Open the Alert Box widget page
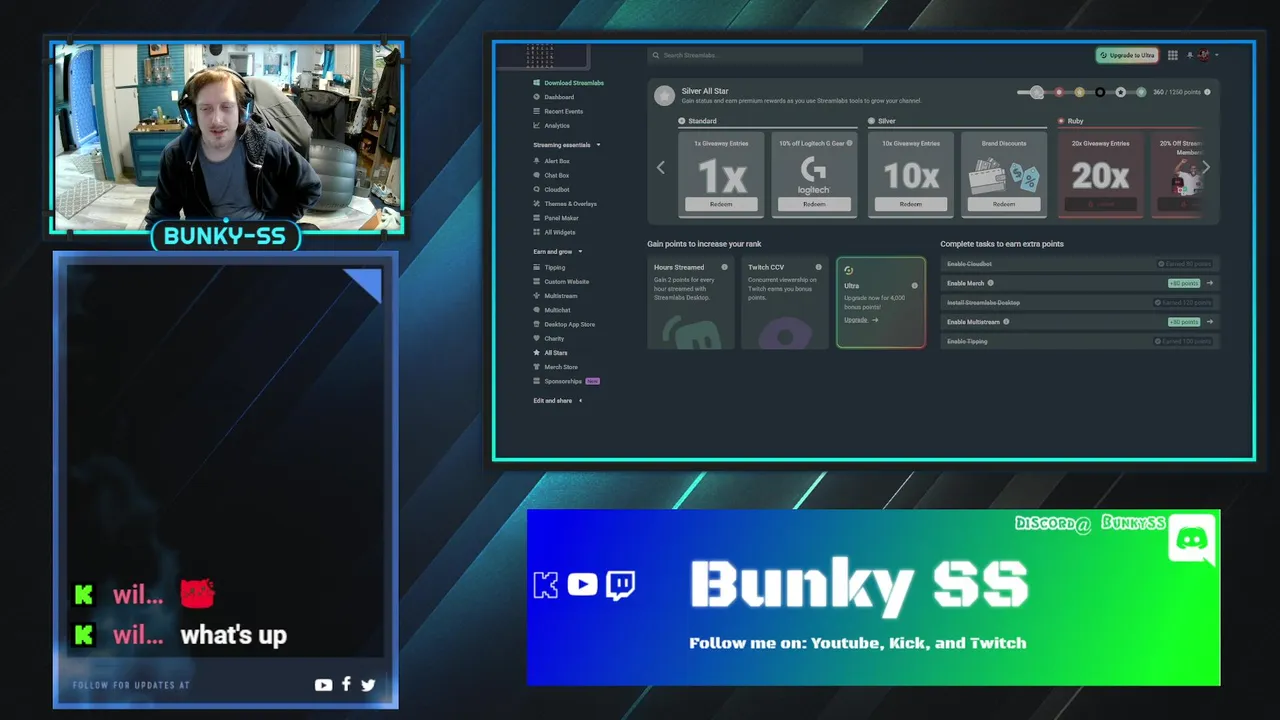 coord(551,161)
